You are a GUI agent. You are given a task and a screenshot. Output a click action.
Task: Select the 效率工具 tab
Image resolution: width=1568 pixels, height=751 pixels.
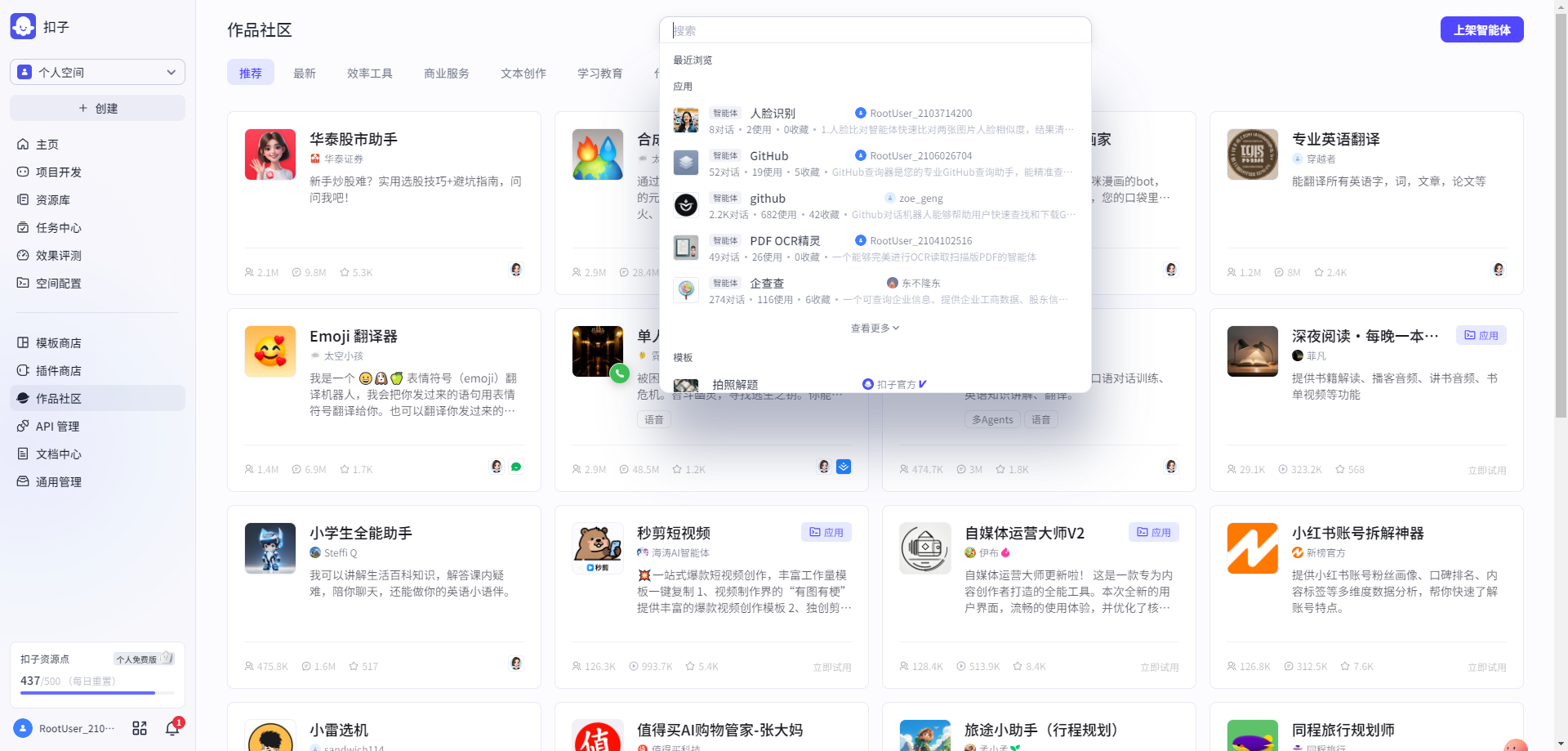point(370,73)
